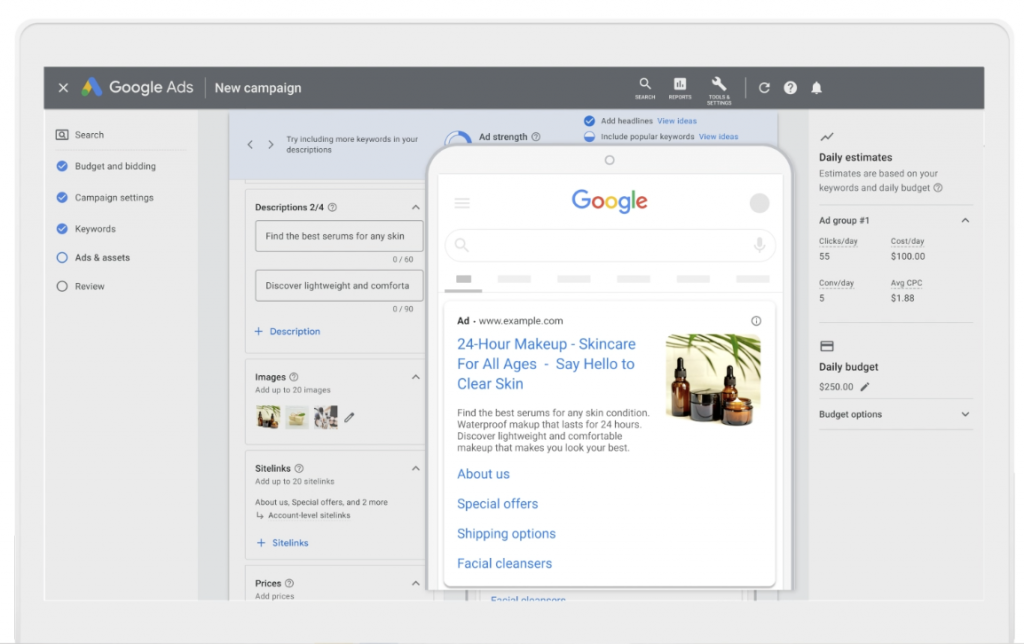Click the first description text field
1024x644 pixels.
[338, 237]
